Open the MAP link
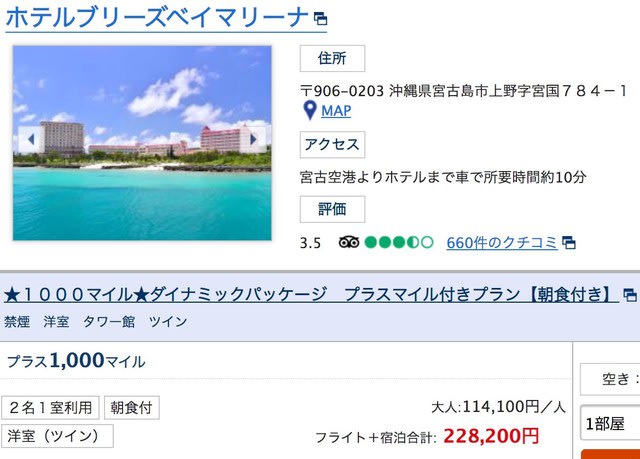Screen dimensions: 640x459 pyautogui.click(x=336, y=111)
